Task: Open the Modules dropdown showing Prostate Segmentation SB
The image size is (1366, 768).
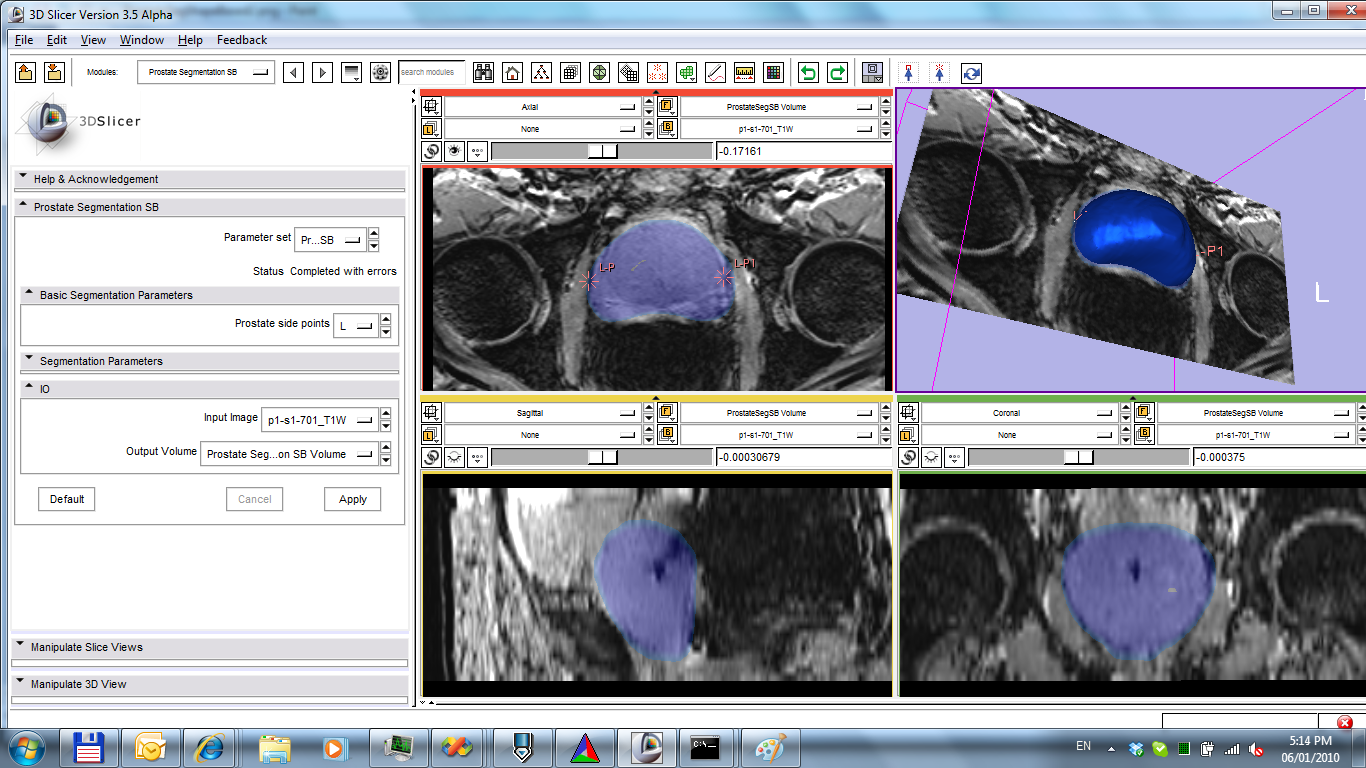Action: [x=206, y=72]
